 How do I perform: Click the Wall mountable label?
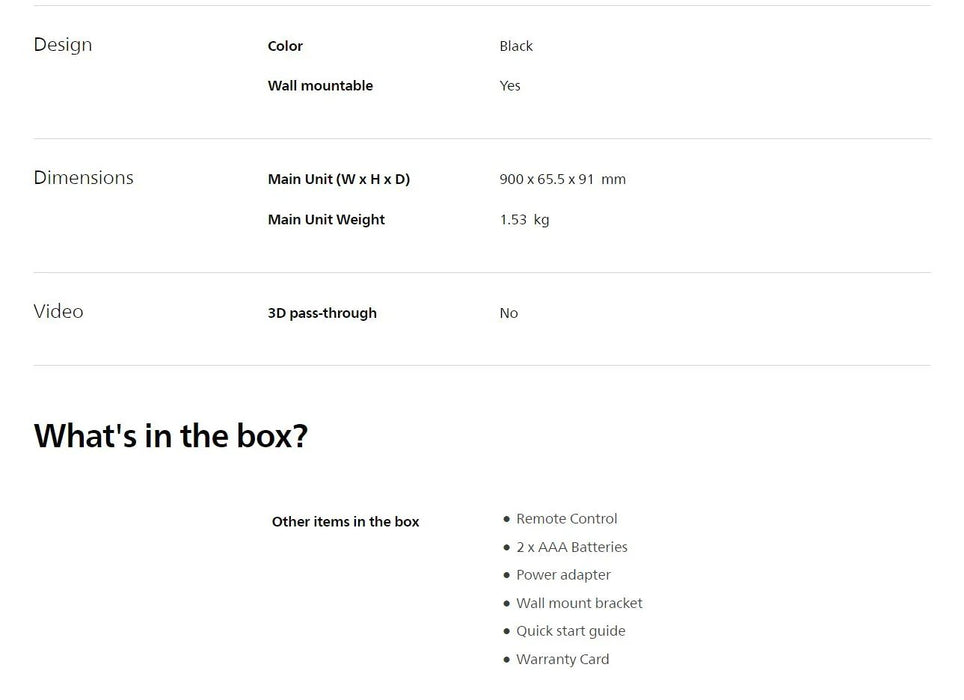320,86
